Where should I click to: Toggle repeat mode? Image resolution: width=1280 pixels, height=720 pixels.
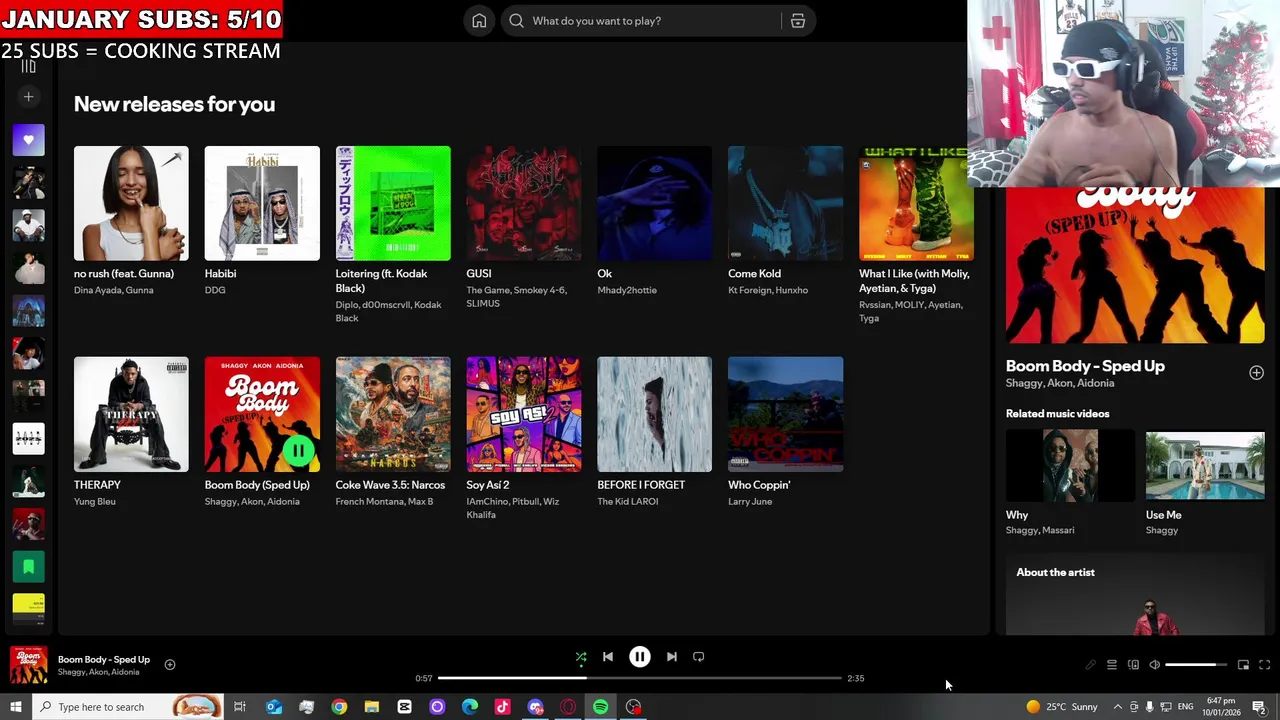point(699,657)
